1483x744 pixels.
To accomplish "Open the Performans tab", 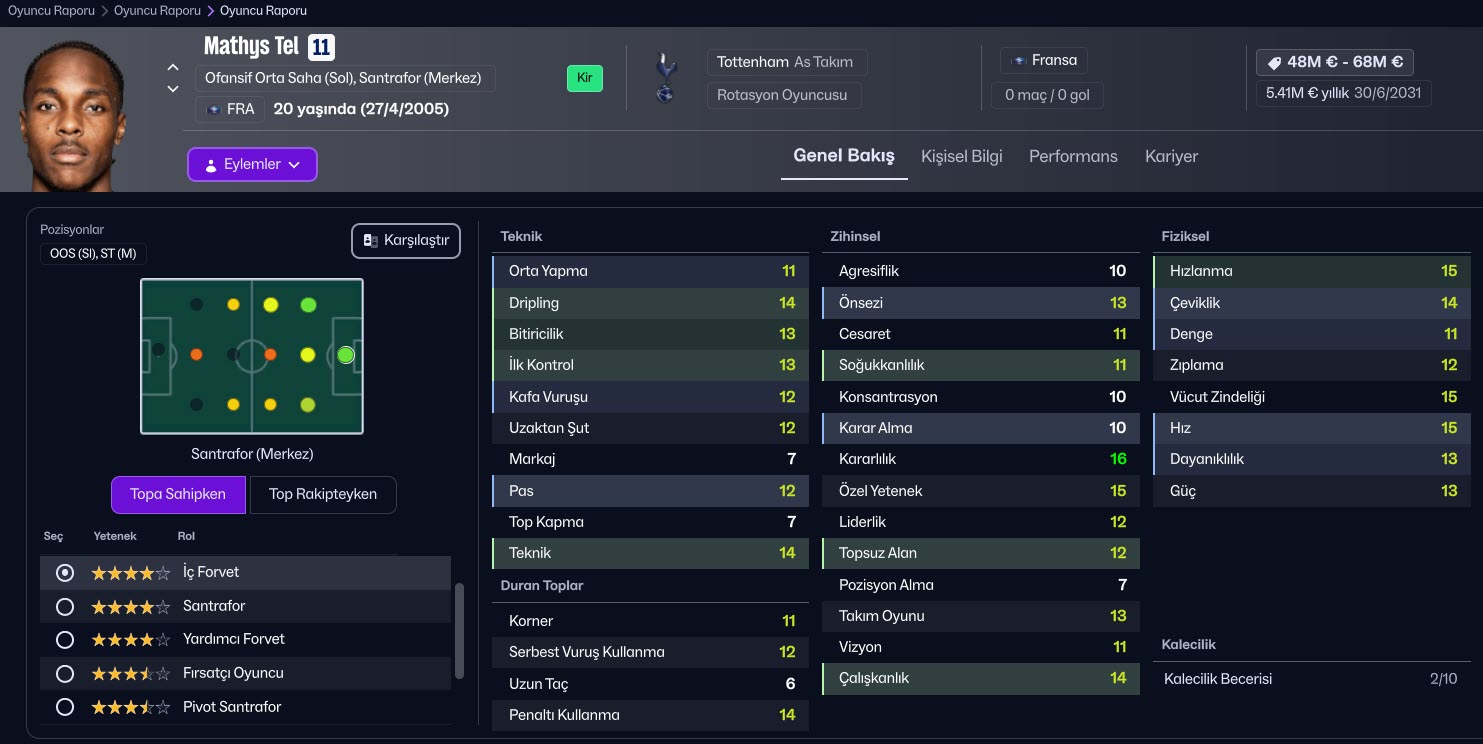I will [1073, 156].
